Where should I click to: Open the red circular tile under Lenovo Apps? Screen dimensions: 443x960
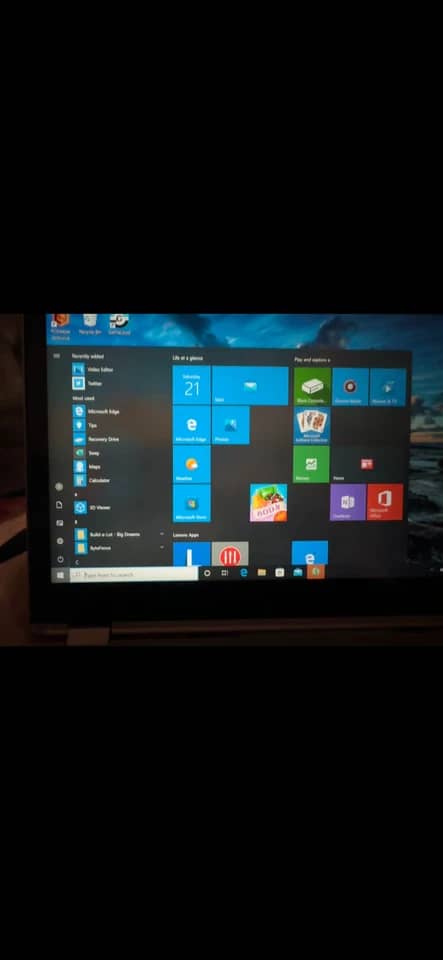pos(230,553)
